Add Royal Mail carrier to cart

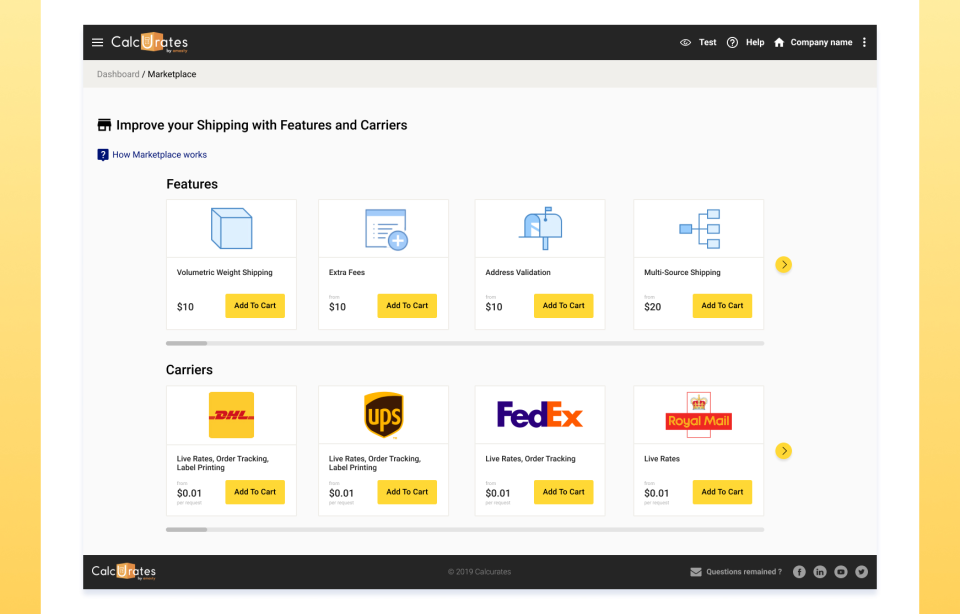click(722, 492)
